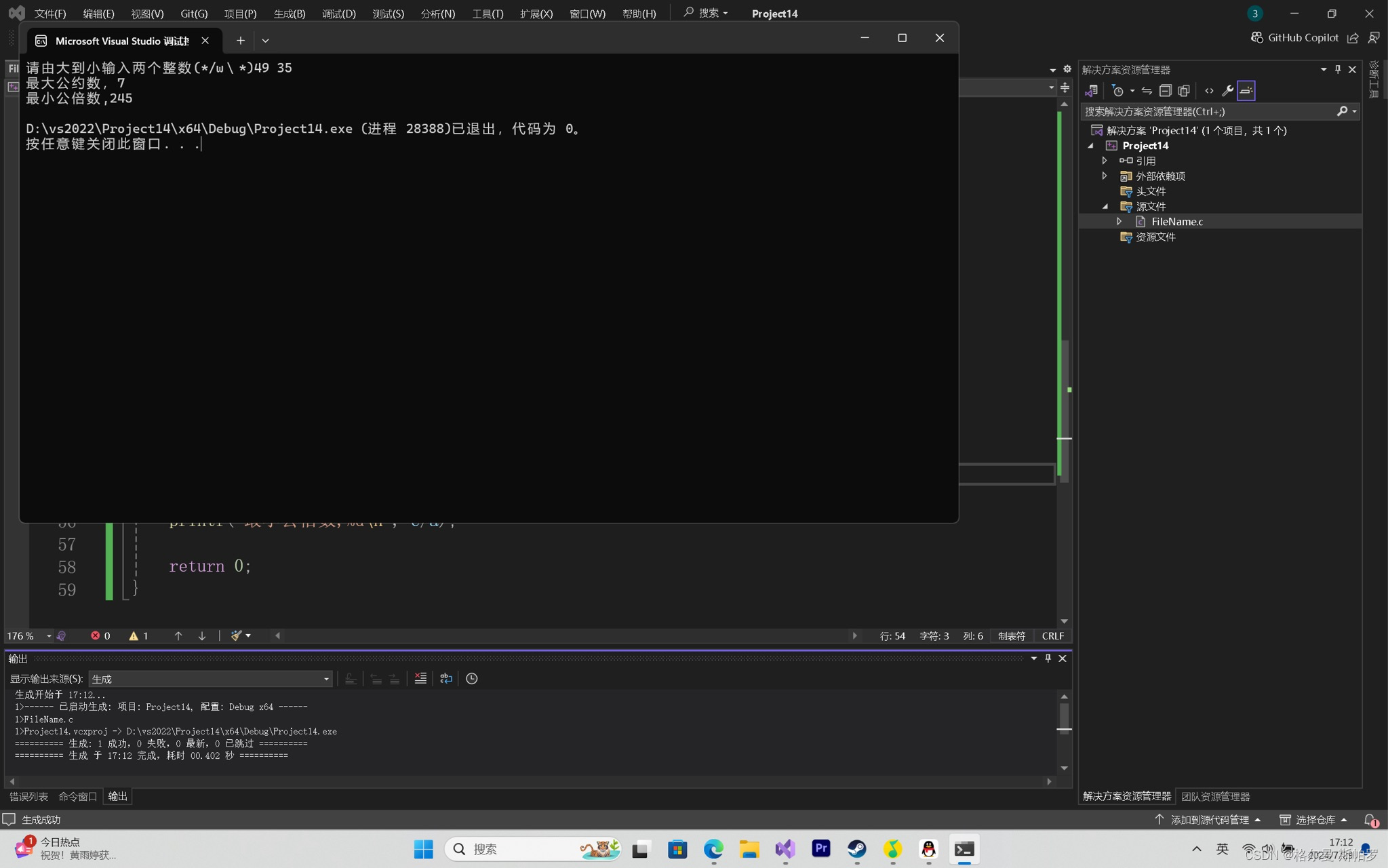The image size is (1388, 868).
Task: Click the show all files icon
Action: pyautogui.click(x=1184, y=91)
